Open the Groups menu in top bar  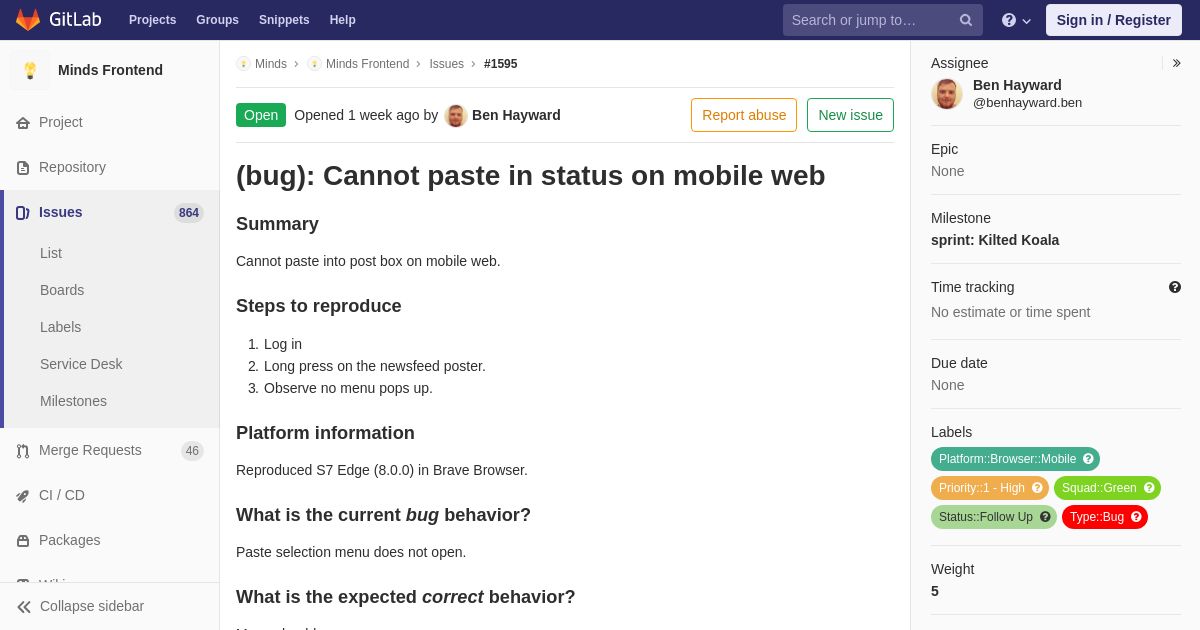(x=217, y=20)
